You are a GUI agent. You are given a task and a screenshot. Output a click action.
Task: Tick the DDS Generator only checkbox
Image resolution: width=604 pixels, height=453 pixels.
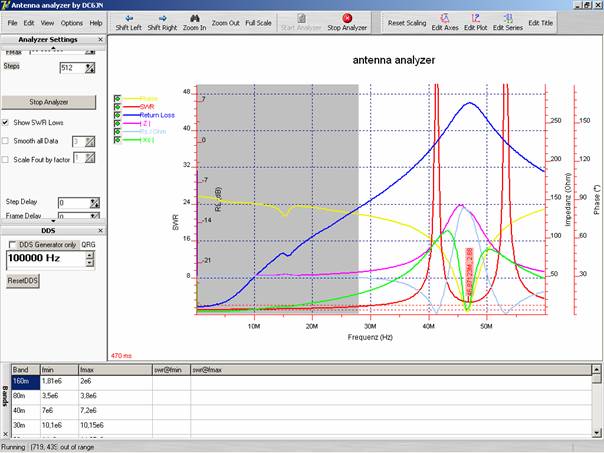tap(12, 244)
